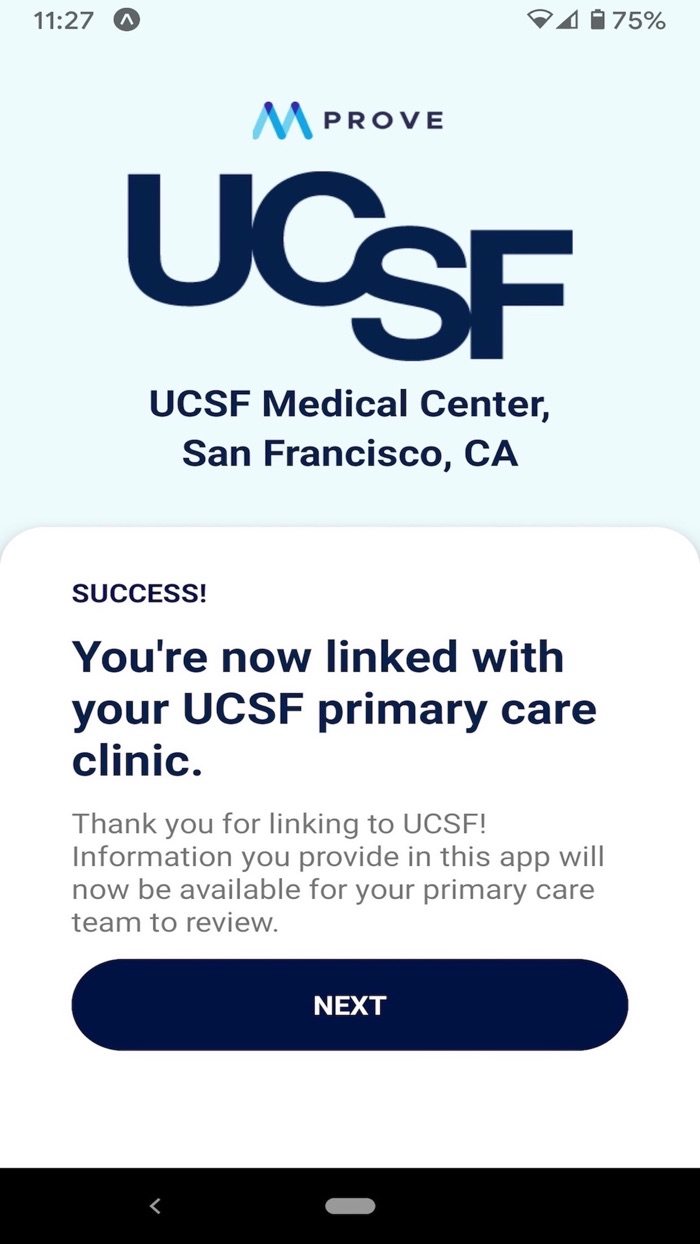Tap the cellular signal strength icon

[x=567, y=20]
